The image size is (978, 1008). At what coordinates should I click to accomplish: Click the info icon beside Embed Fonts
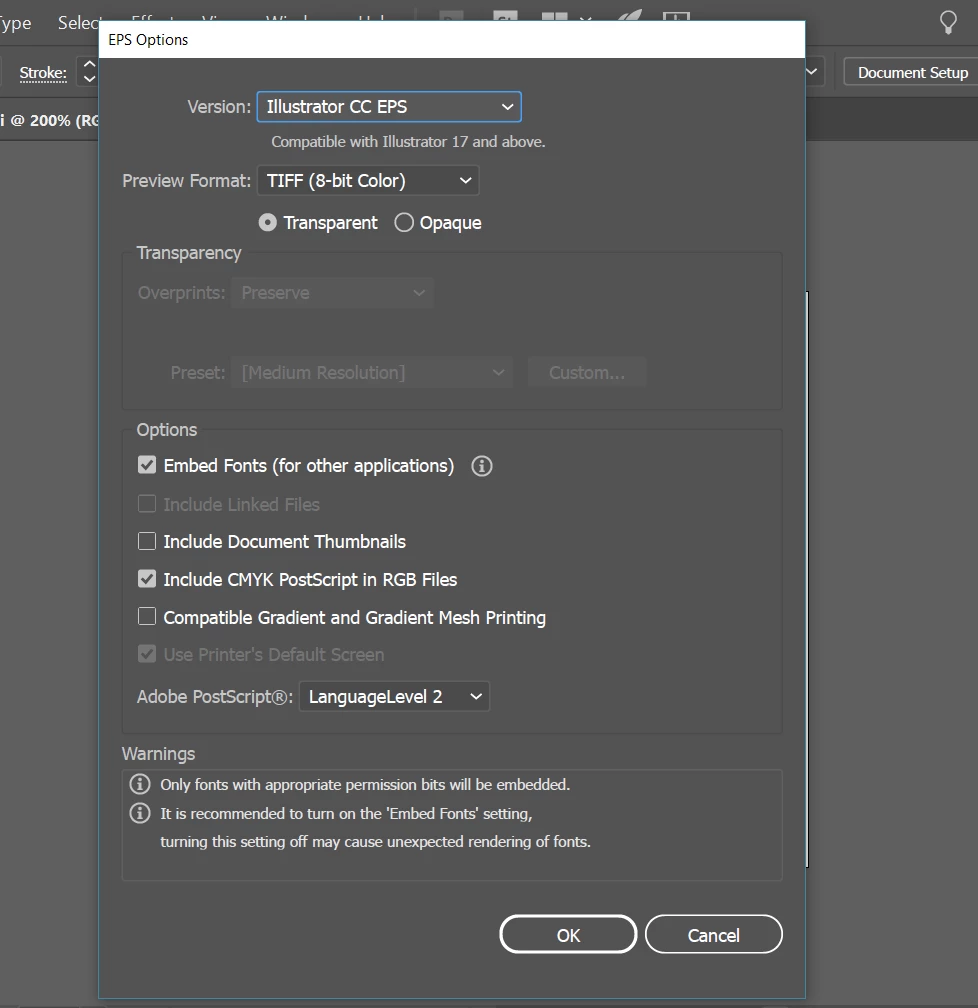point(482,466)
